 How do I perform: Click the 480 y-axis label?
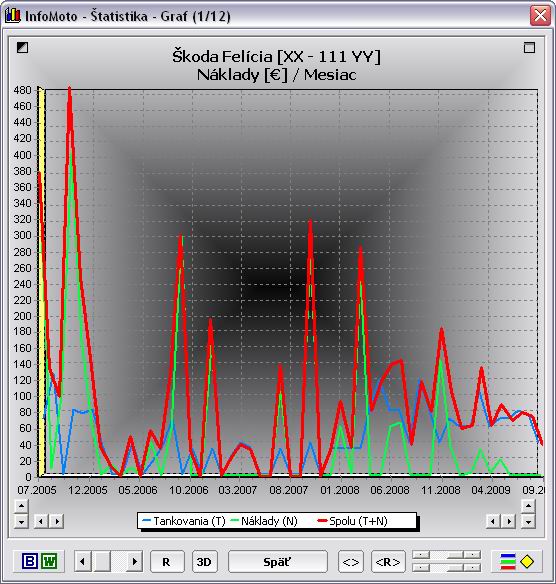[x=22, y=90]
